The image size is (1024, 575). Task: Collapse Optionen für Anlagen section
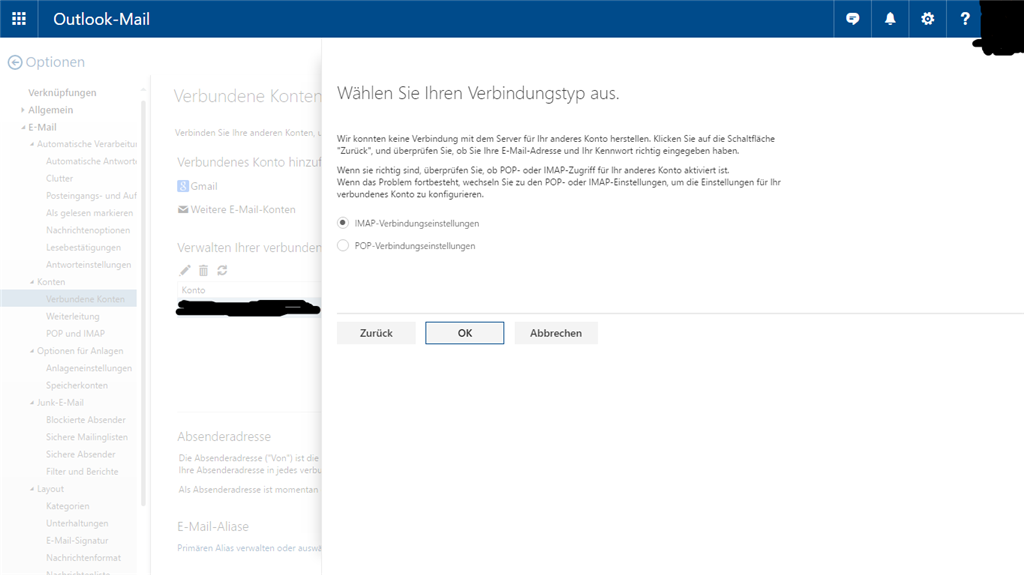pyautogui.click(x=32, y=351)
